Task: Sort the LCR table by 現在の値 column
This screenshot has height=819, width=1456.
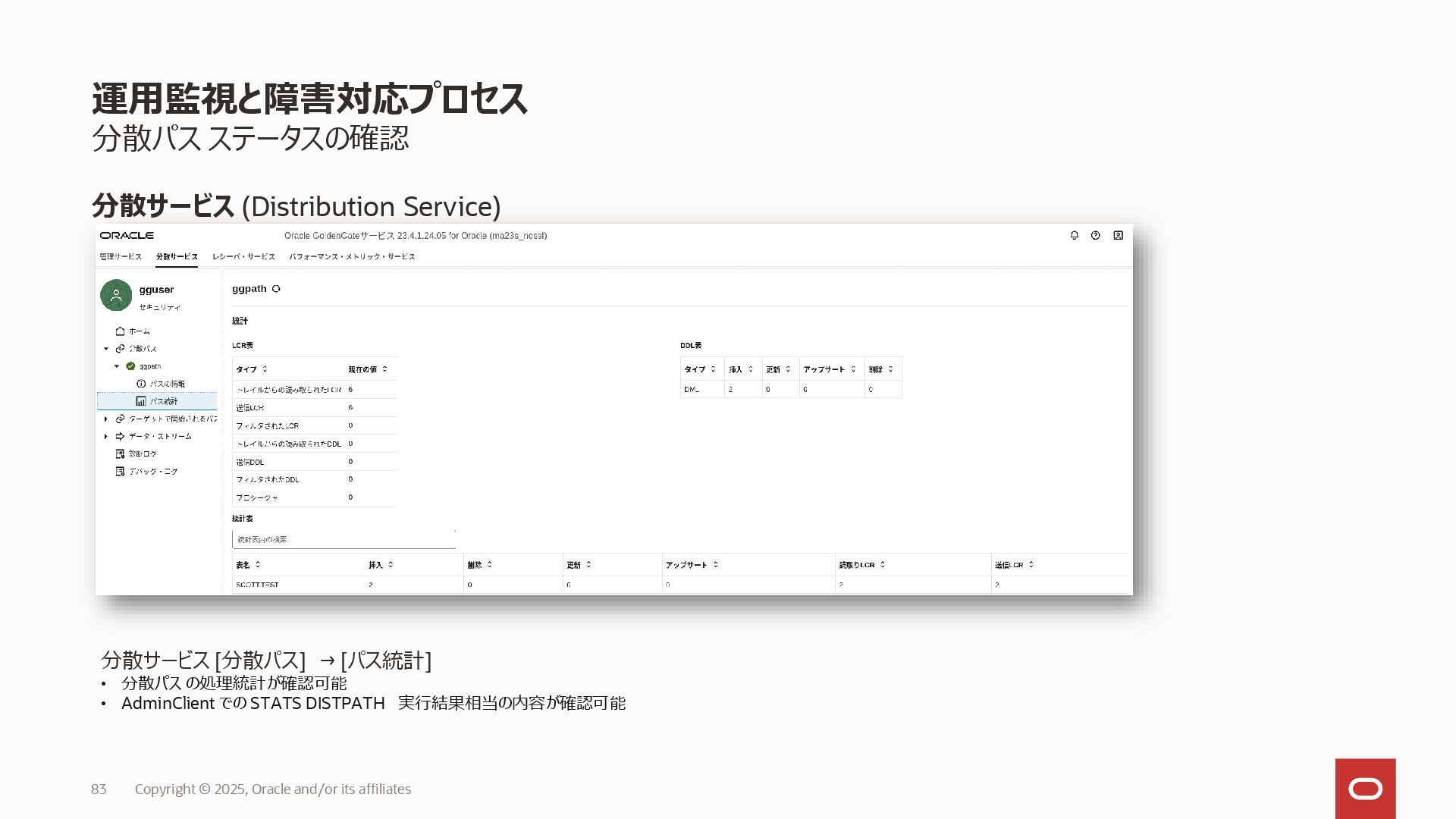Action: (x=368, y=369)
